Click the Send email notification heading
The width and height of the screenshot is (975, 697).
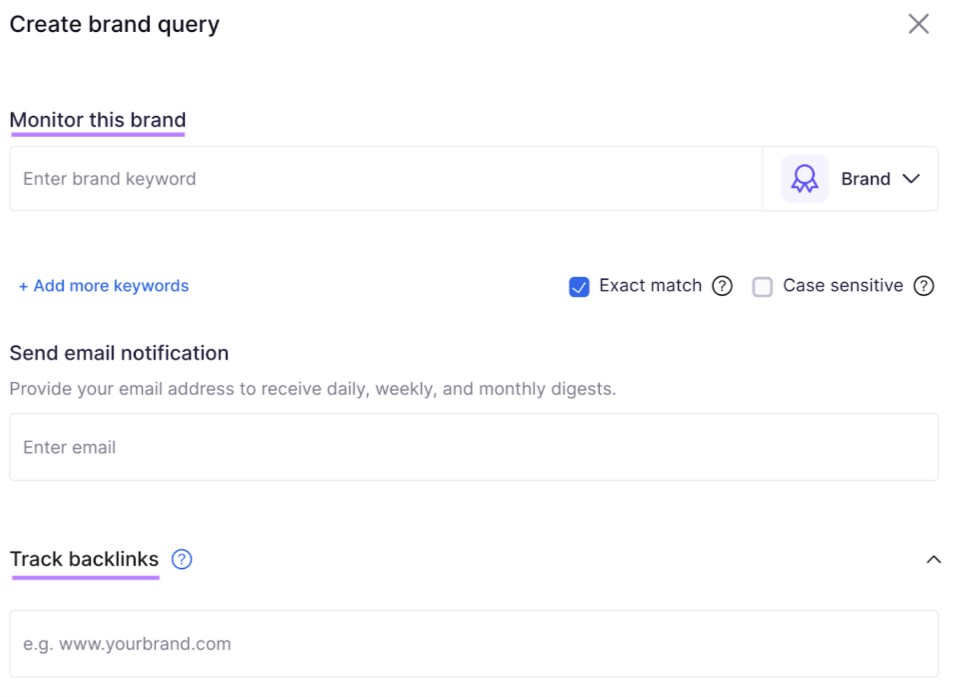(x=119, y=353)
